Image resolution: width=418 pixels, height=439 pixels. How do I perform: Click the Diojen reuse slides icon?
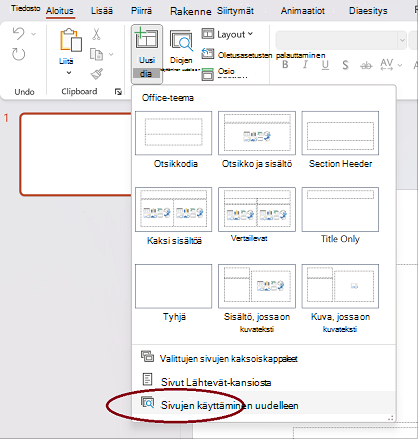click(181, 41)
